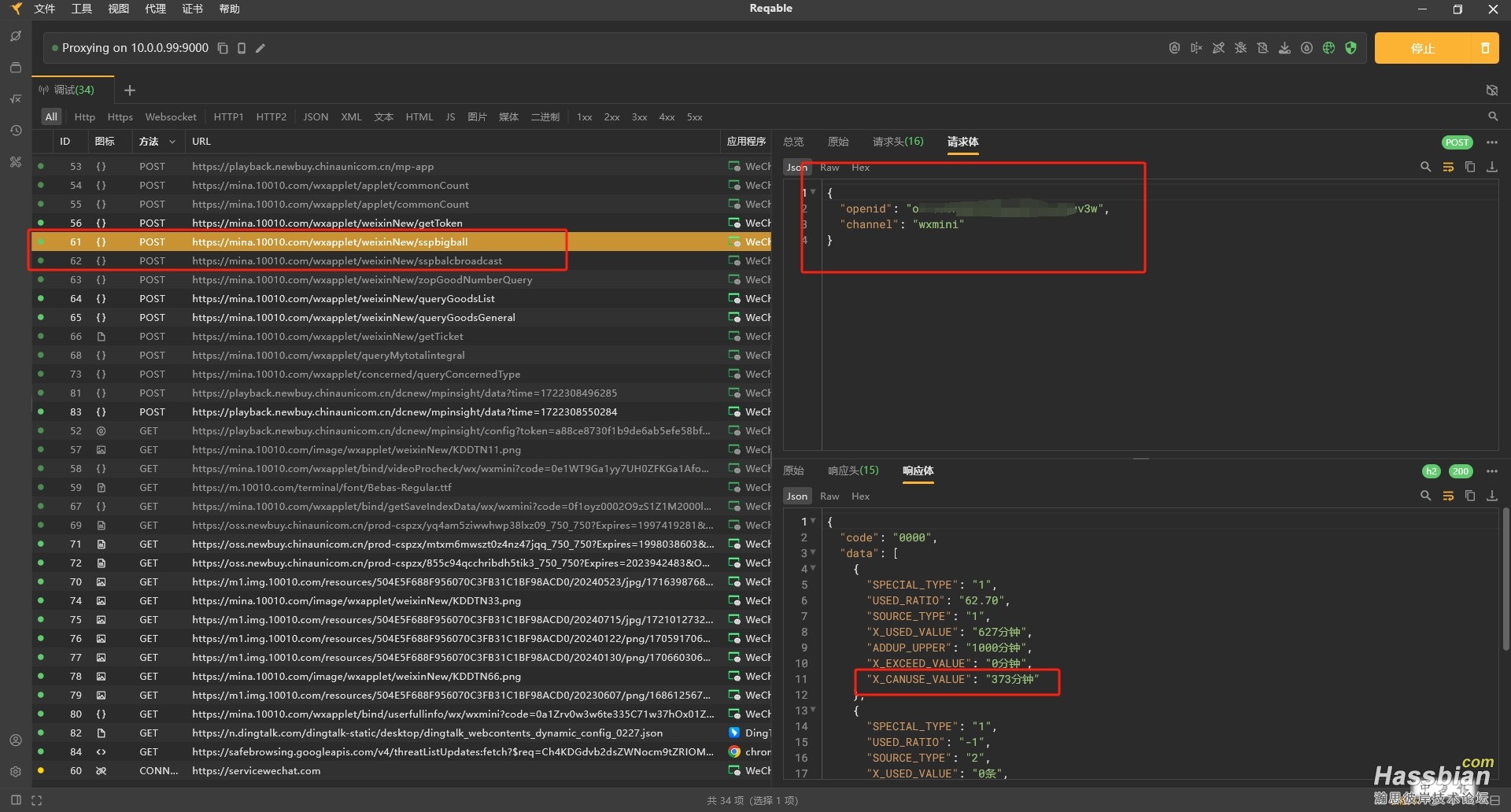Select row 60 CONNECT servicewechat.com
The image size is (1511, 812).
[401, 770]
